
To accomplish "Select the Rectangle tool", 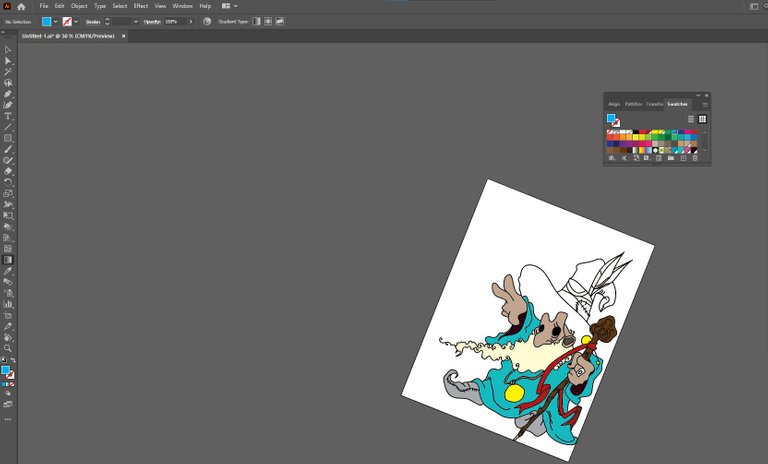I will pos(8,138).
